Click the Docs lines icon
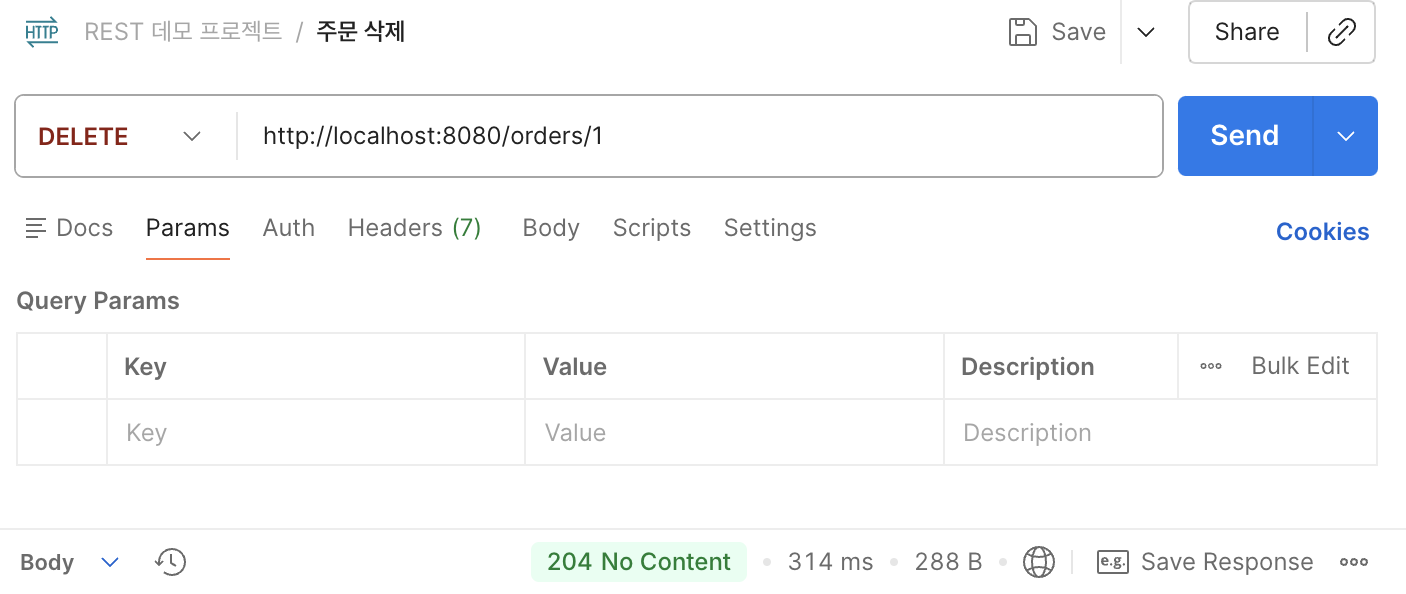 pos(36,228)
